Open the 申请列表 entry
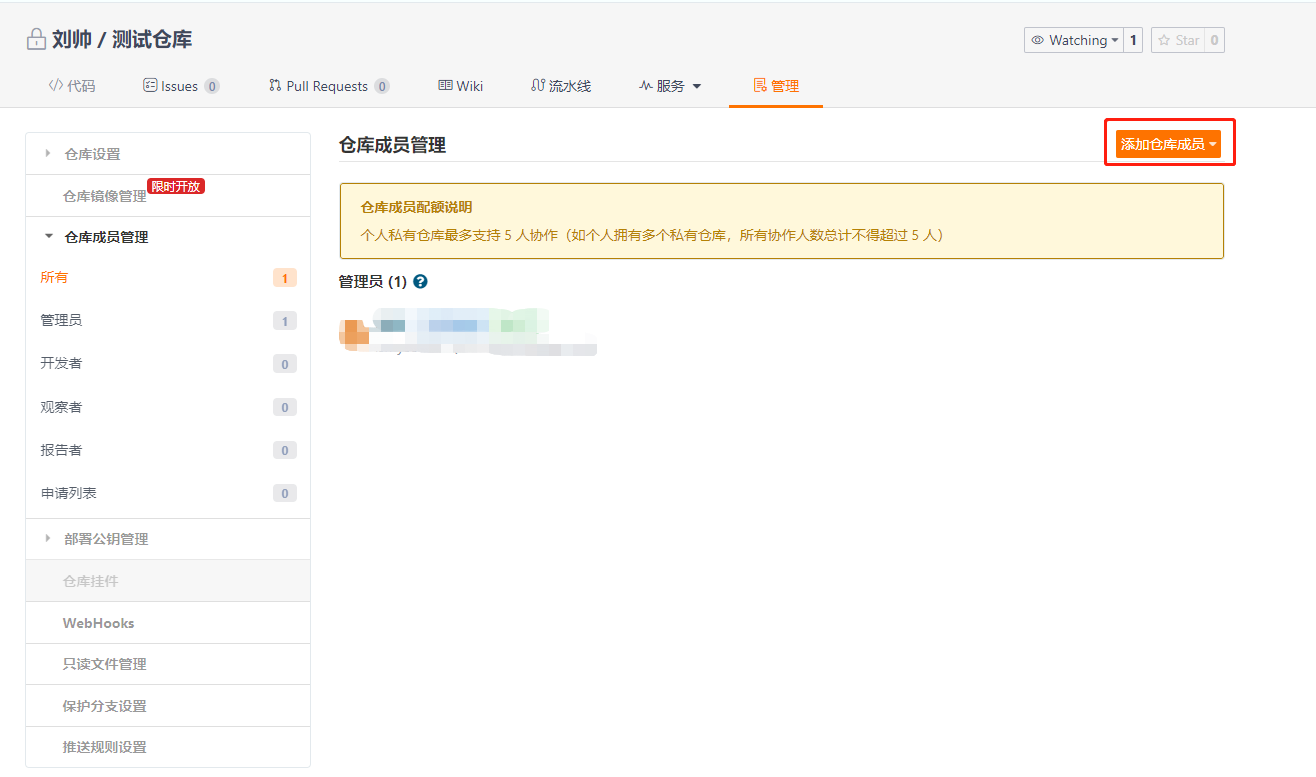Image resolution: width=1316 pixels, height=777 pixels. [168, 493]
